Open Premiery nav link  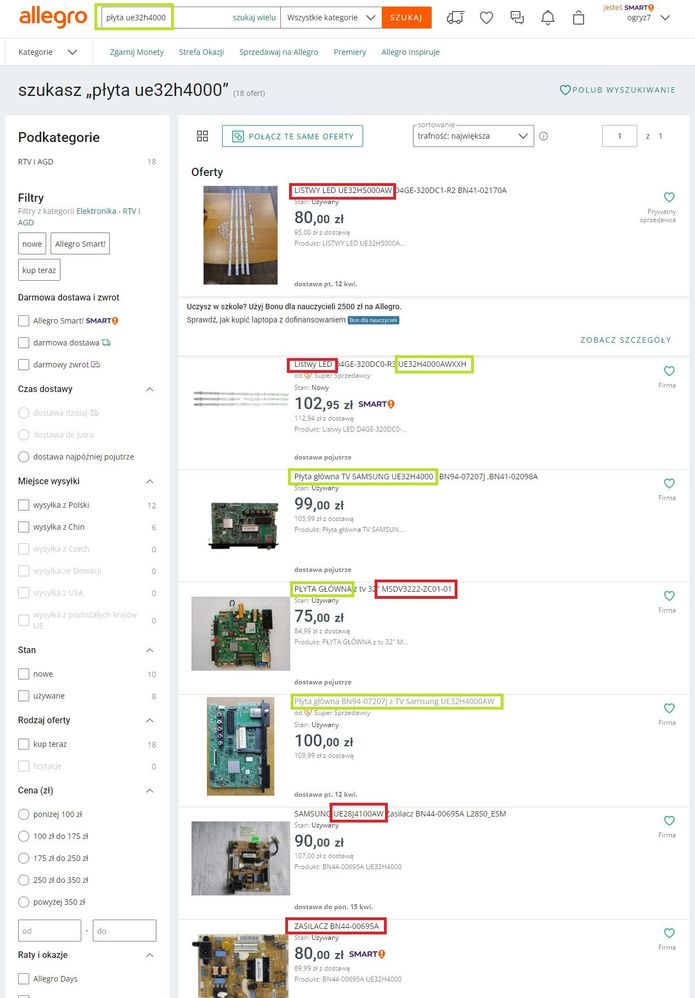pyautogui.click(x=349, y=52)
